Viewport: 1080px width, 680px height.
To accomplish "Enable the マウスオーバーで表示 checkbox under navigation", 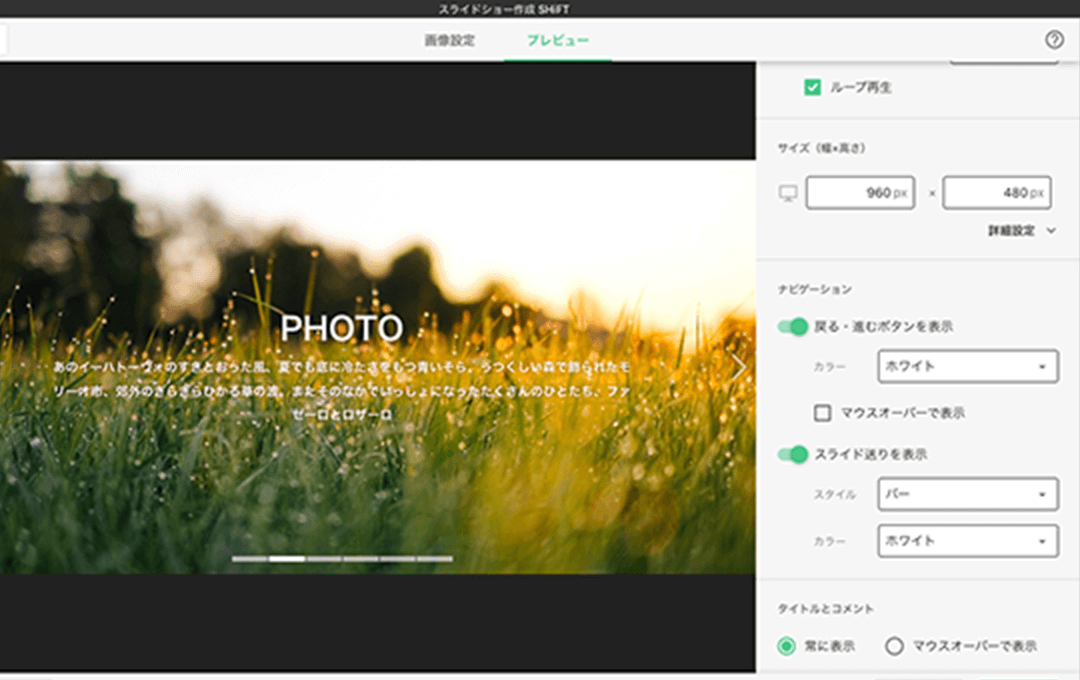I will [822, 413].
